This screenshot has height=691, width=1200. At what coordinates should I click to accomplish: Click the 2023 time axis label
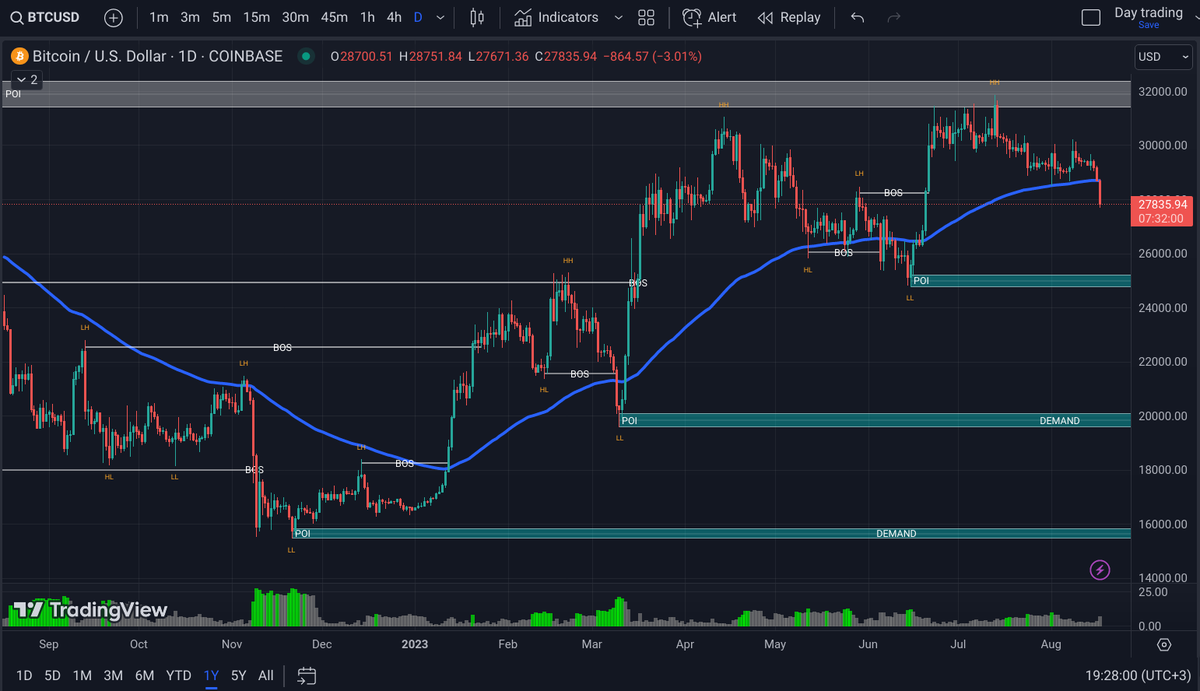[413, 644]
